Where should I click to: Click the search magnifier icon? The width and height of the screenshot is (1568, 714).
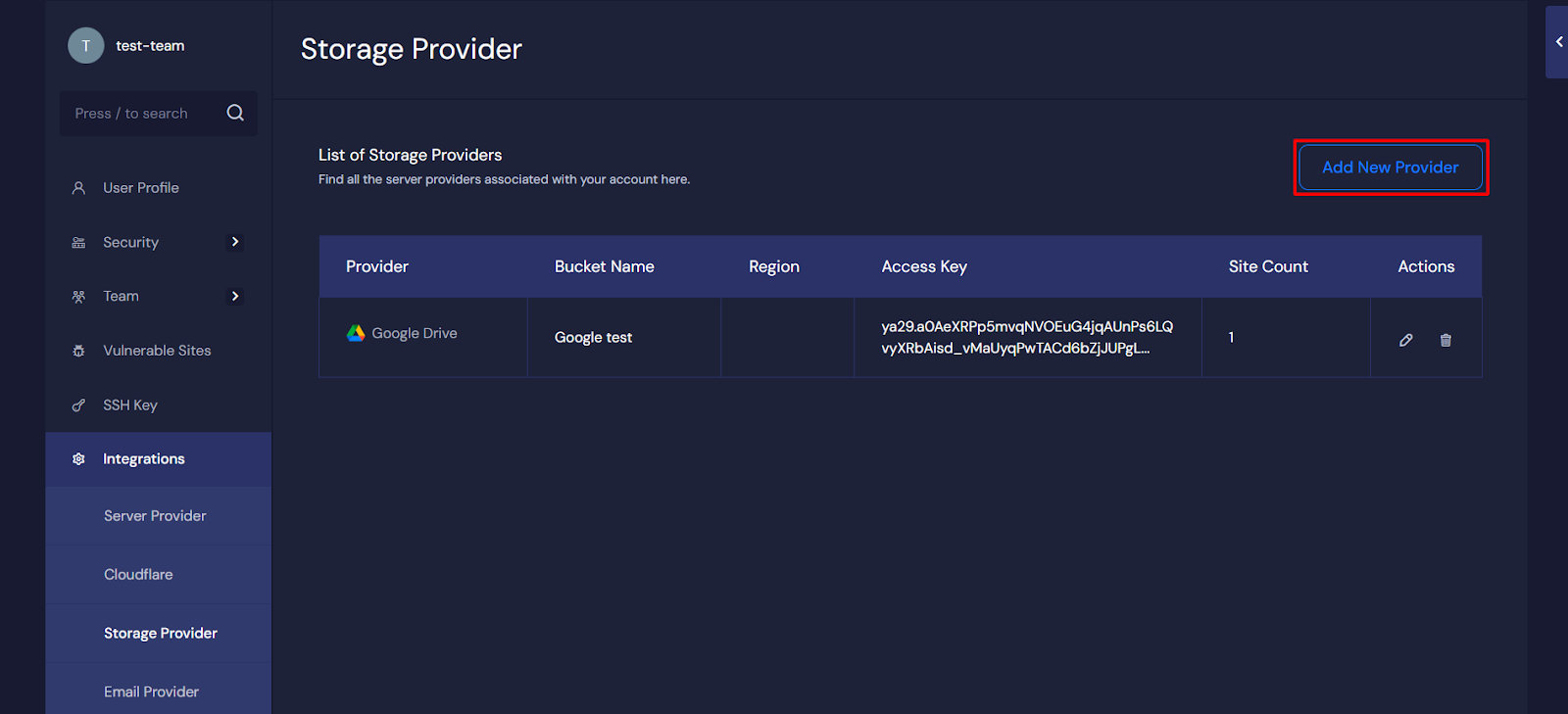(x=235, y=113)
